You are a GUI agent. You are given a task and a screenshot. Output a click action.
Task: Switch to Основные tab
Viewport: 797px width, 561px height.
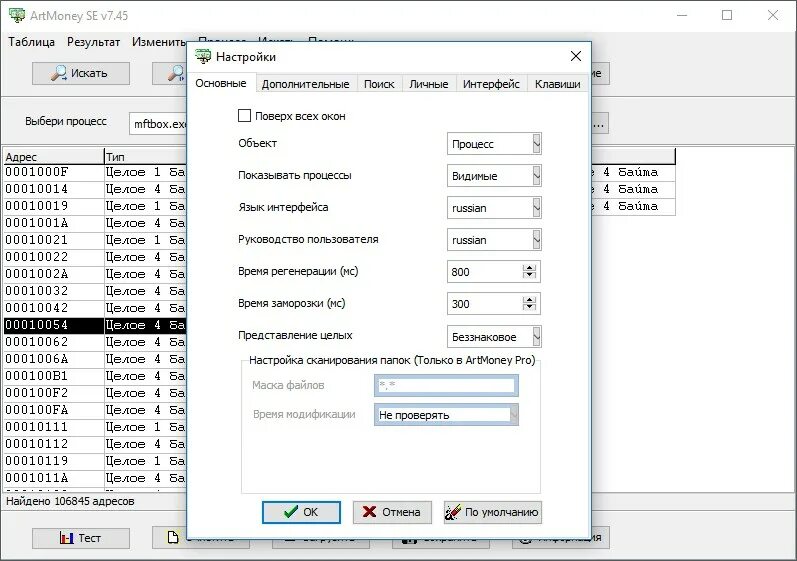pos(221,83)
